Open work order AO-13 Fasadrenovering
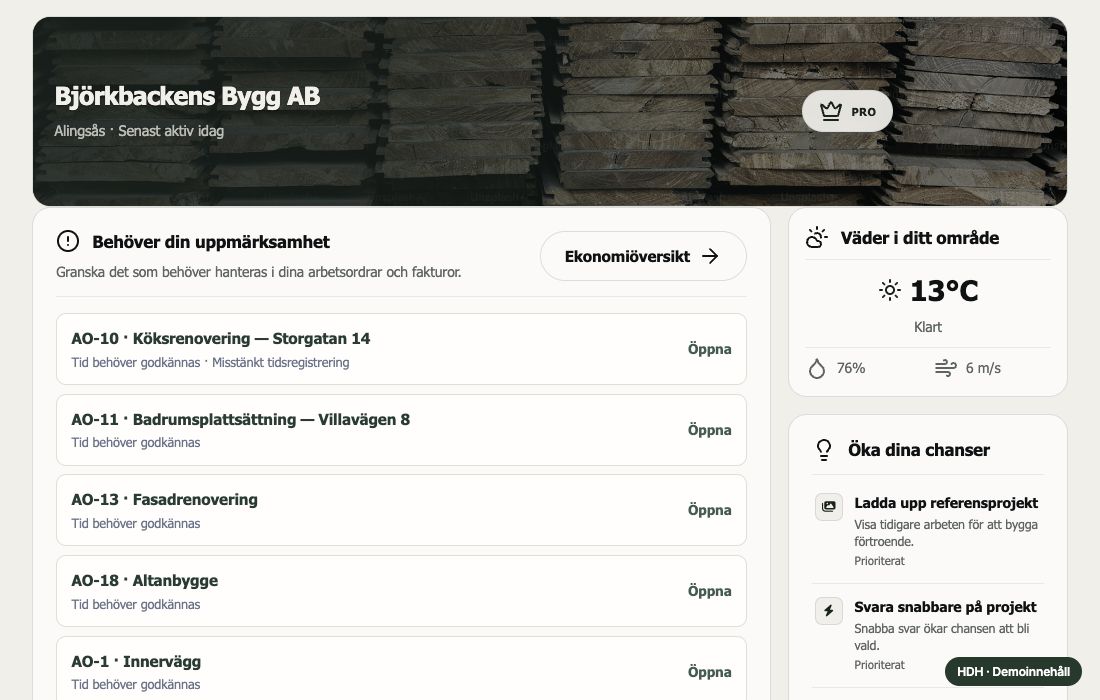Screen dimensions: 1100x700 [x=709, y=510]
